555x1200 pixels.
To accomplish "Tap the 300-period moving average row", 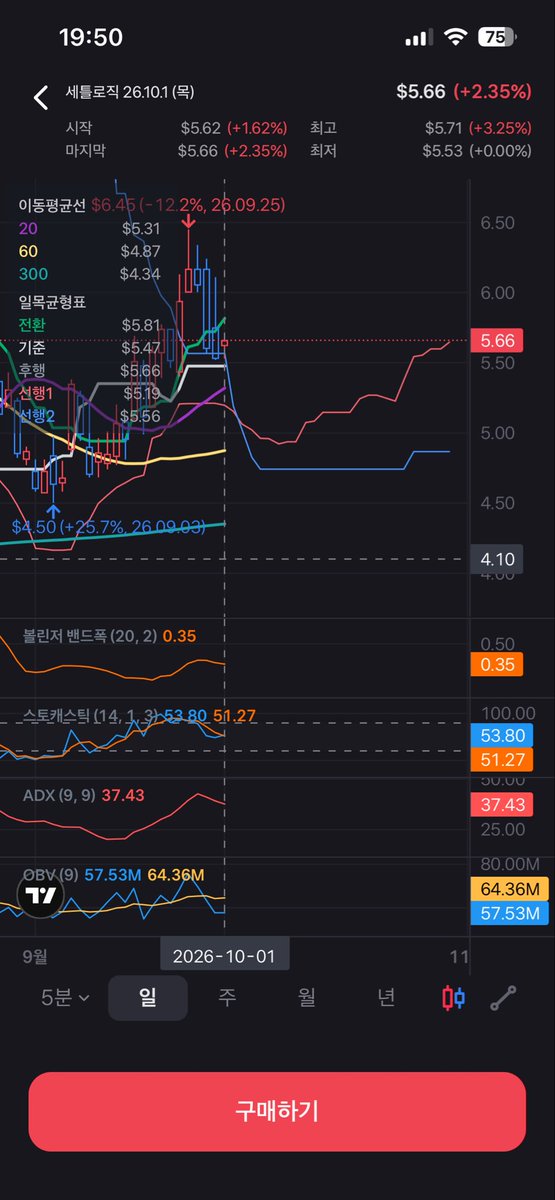I will tap(88, 274).
